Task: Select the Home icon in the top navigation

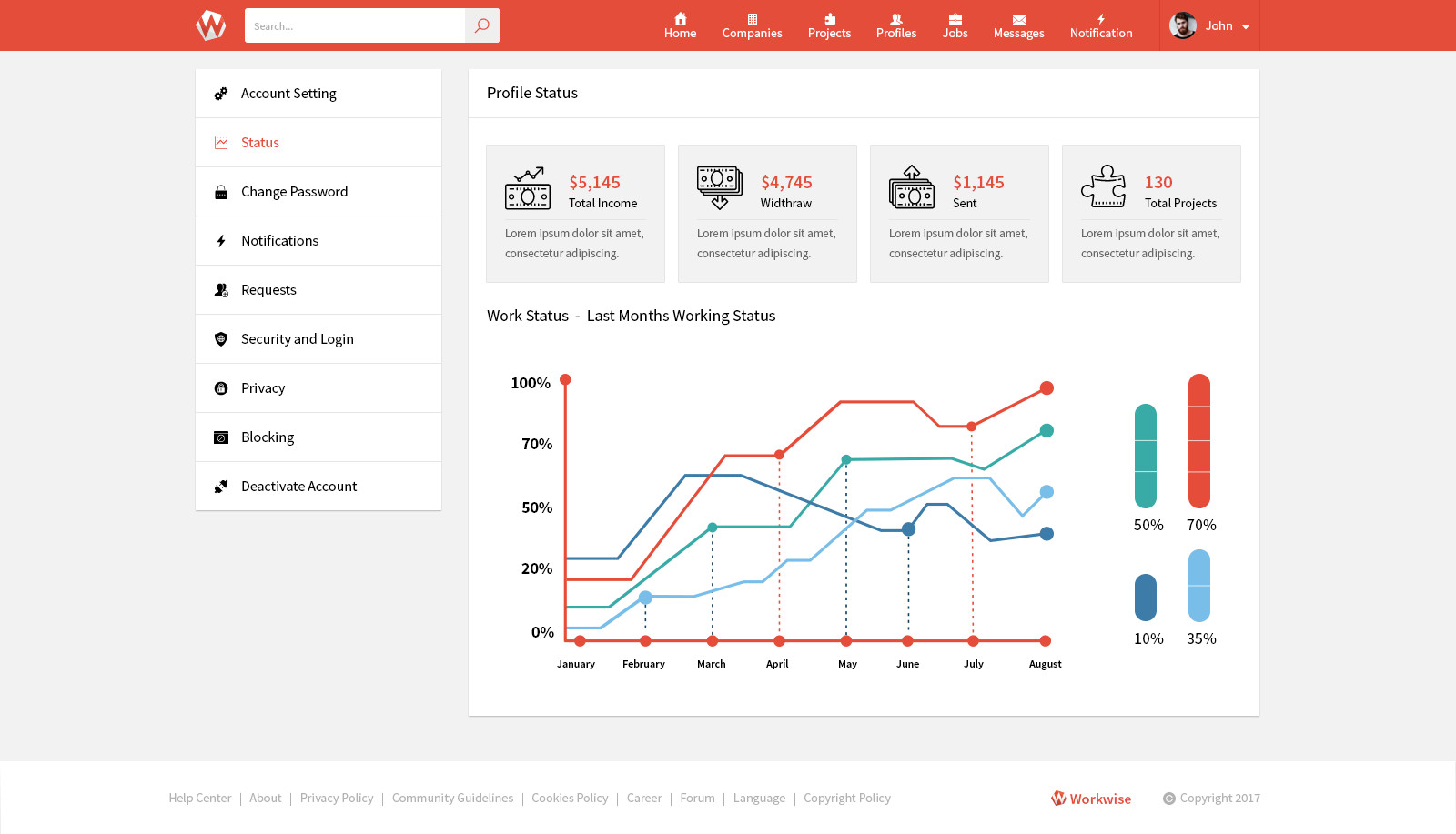Action: click(x=680, y=18)
